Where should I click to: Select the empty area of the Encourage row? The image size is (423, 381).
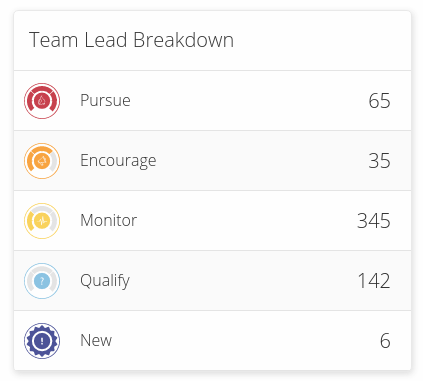pyautogui.click(x=260, y=161)
